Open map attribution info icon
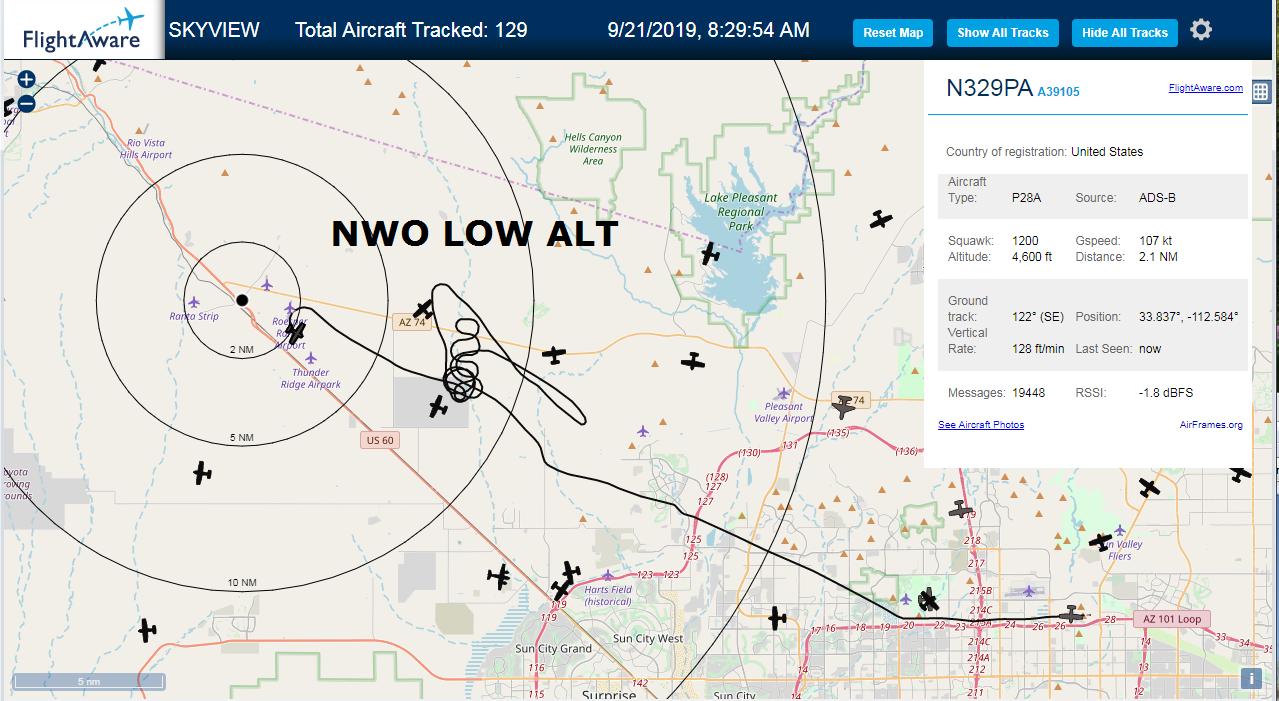 point(1251,678)
